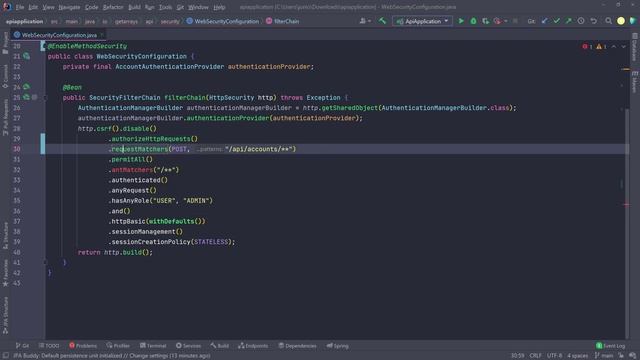Click the teal shield icon in toolbar
The image size is (640, 360).
pyautogui.click(x=633, y=21)
